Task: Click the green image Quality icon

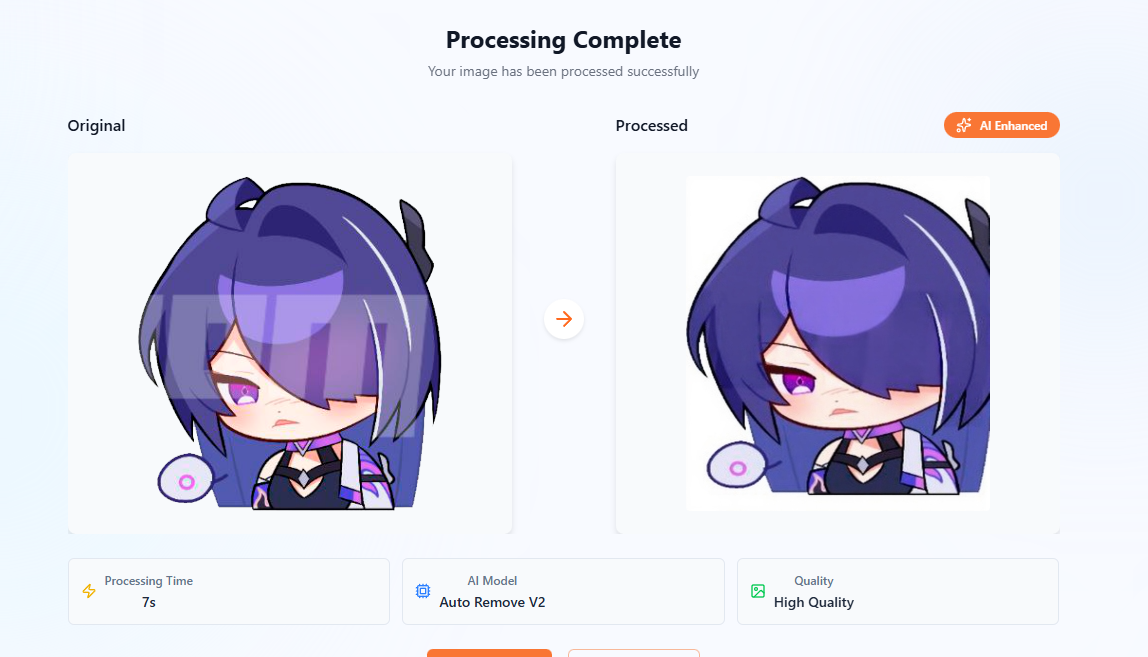Action: [x=758, y=591]
